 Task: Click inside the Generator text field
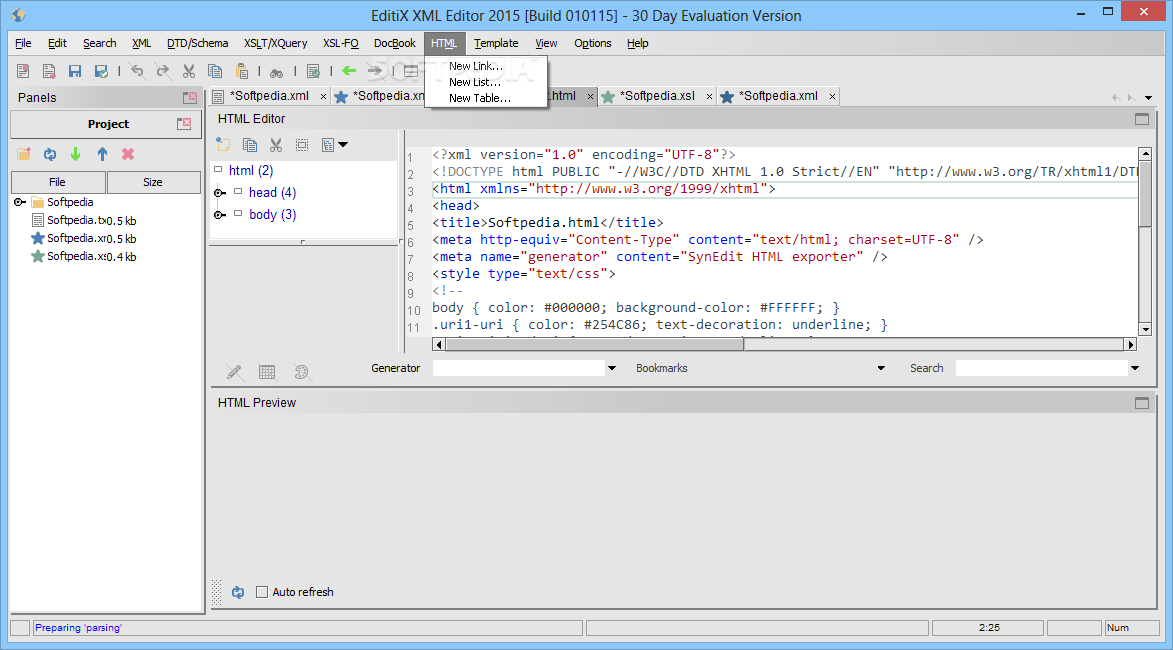tap(518, 368)
